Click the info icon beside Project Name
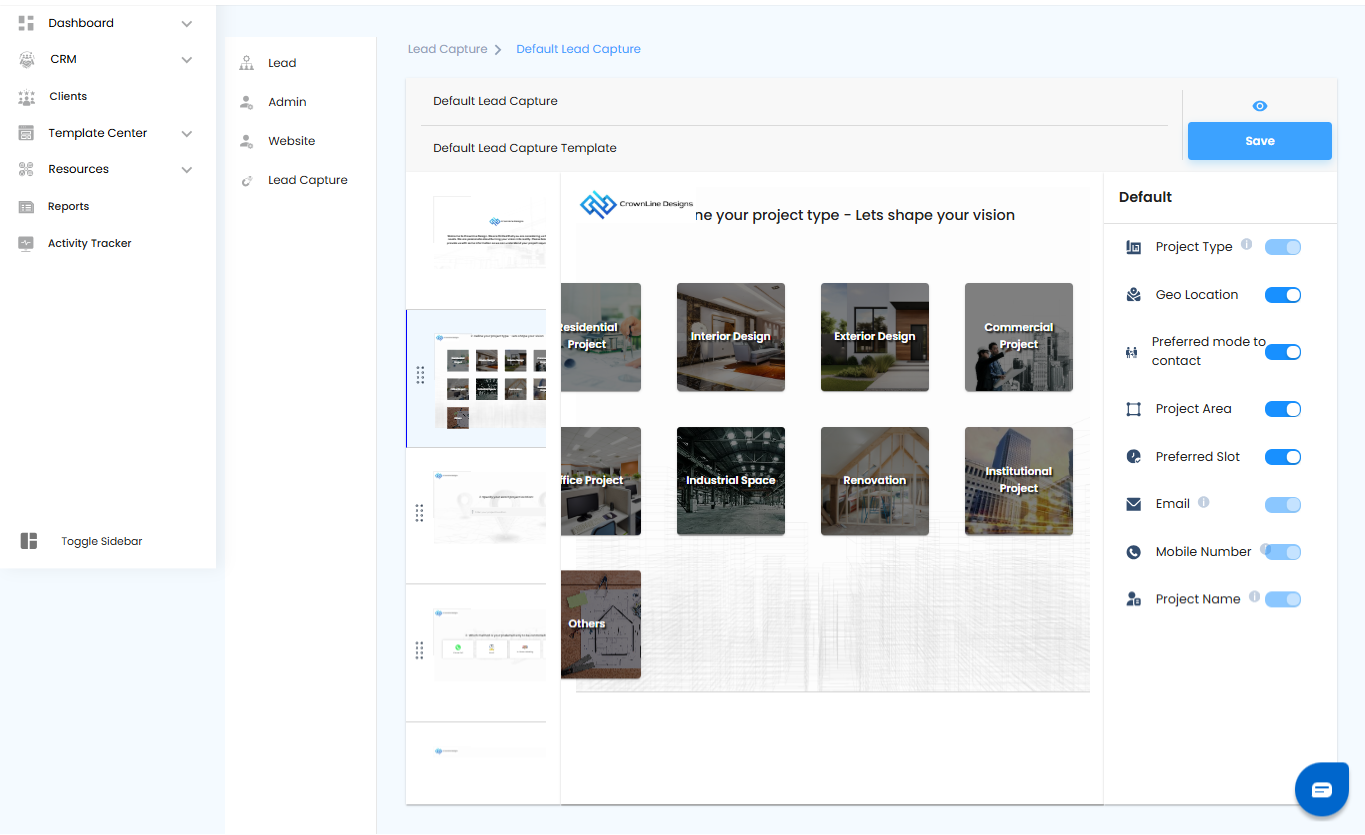This screenshot has height=835, width=1365. pos(1254,597)
